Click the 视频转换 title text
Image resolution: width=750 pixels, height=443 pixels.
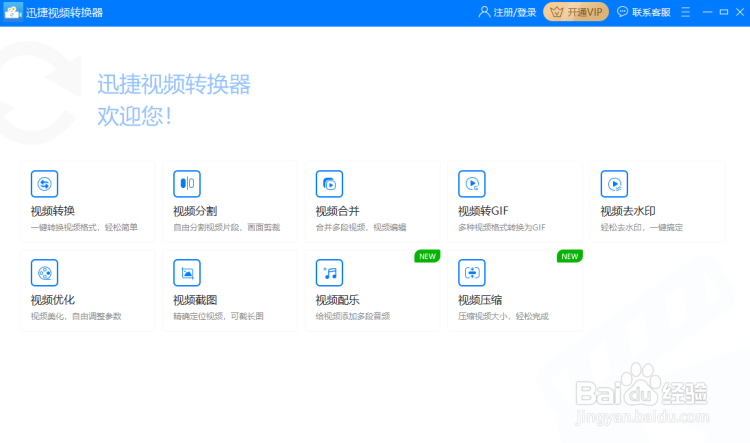[53, 211]
